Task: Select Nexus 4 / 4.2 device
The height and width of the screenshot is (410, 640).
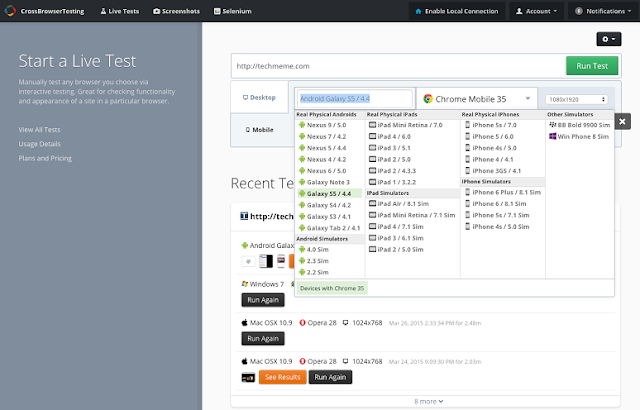Action: (x=322, y=159)
